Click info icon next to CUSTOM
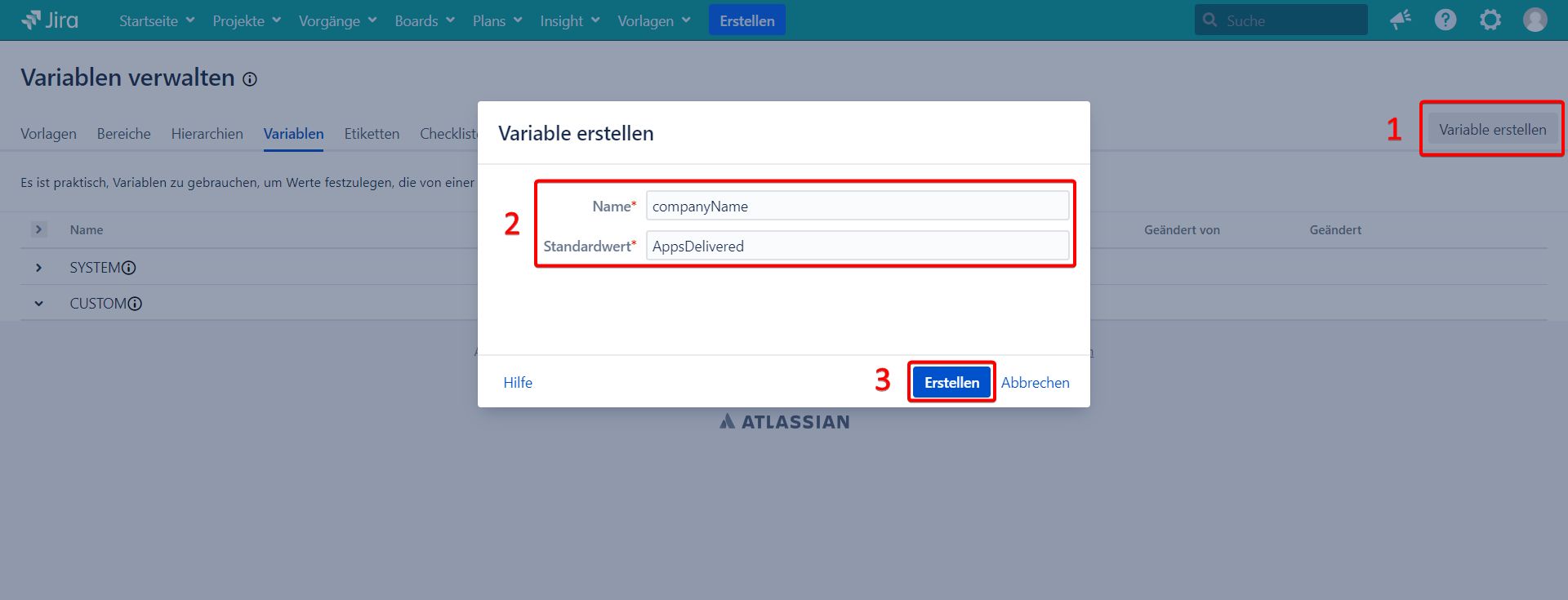 coord(136,304)
